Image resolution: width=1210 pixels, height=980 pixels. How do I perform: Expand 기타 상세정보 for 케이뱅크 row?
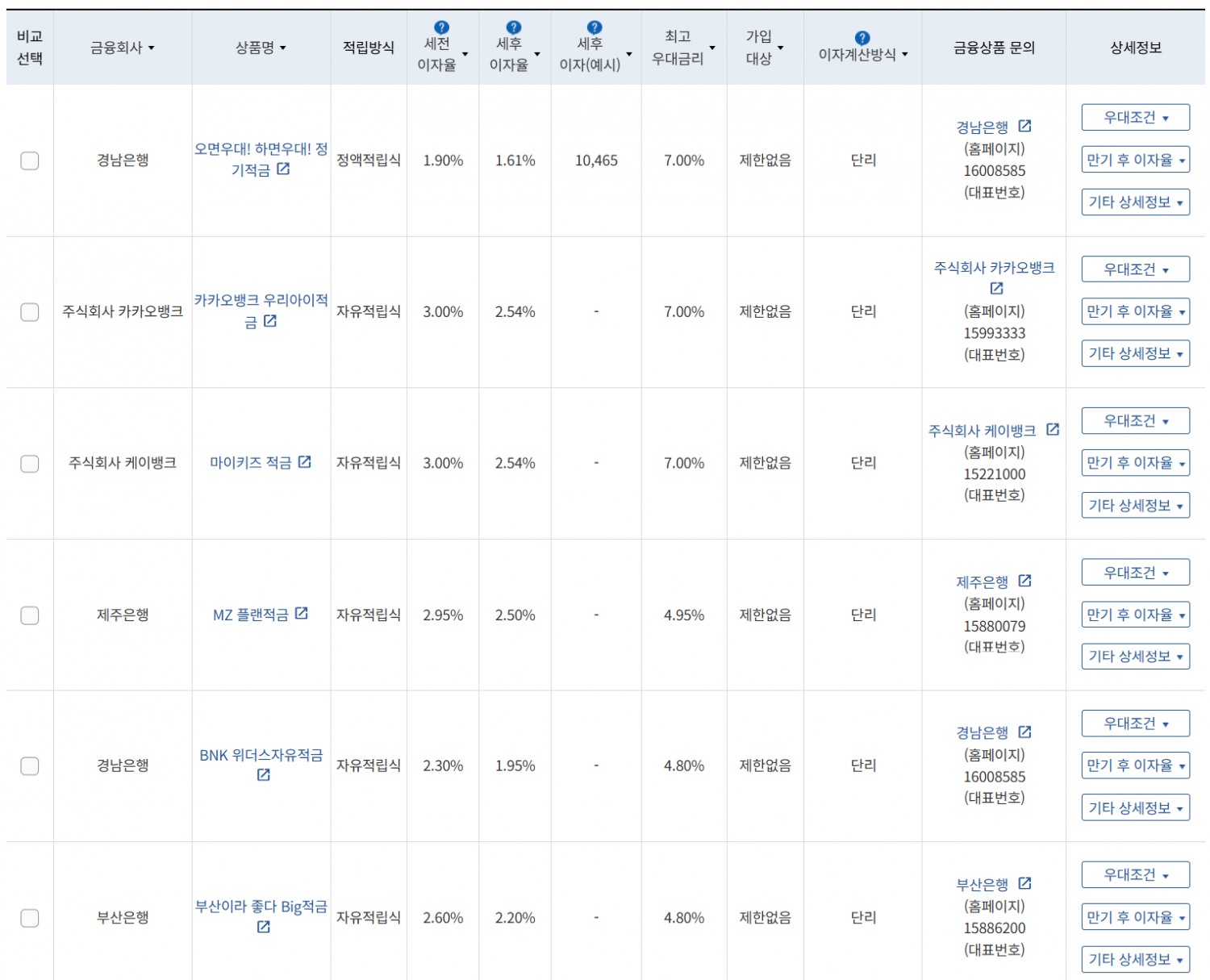click(1136, 505)
